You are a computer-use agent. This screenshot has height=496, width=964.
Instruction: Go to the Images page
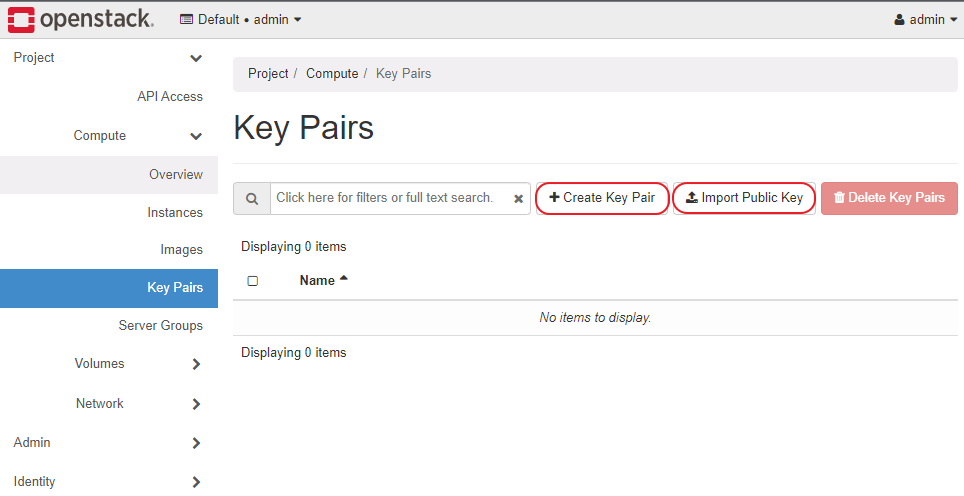(181, 250)
